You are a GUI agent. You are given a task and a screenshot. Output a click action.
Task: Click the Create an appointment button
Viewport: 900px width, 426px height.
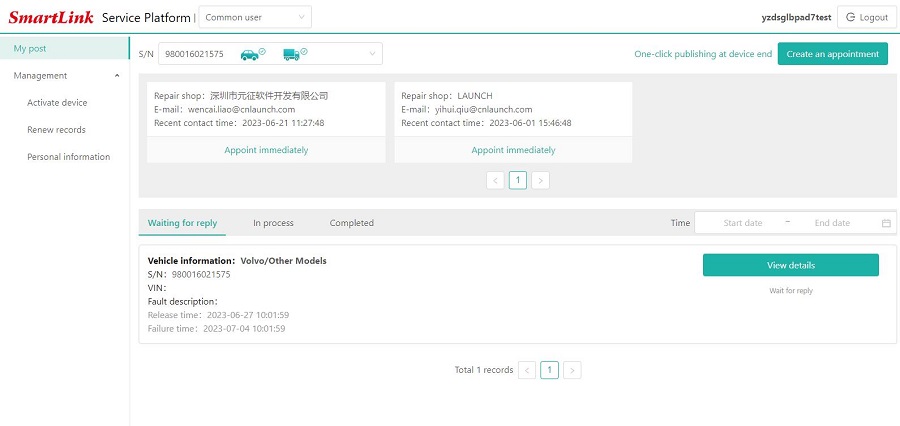(832, 54)
